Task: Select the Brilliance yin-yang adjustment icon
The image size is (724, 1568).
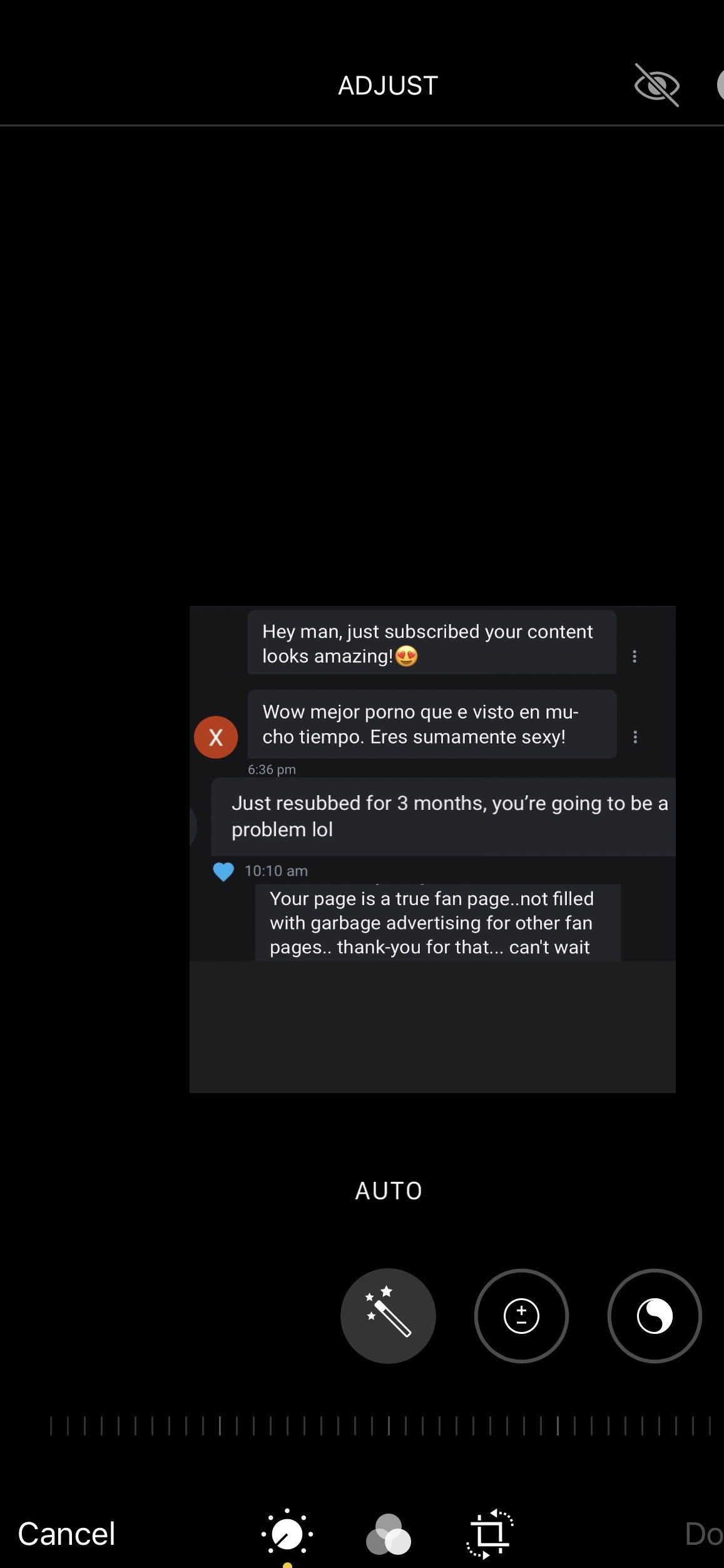Action: click(655, 1316)
